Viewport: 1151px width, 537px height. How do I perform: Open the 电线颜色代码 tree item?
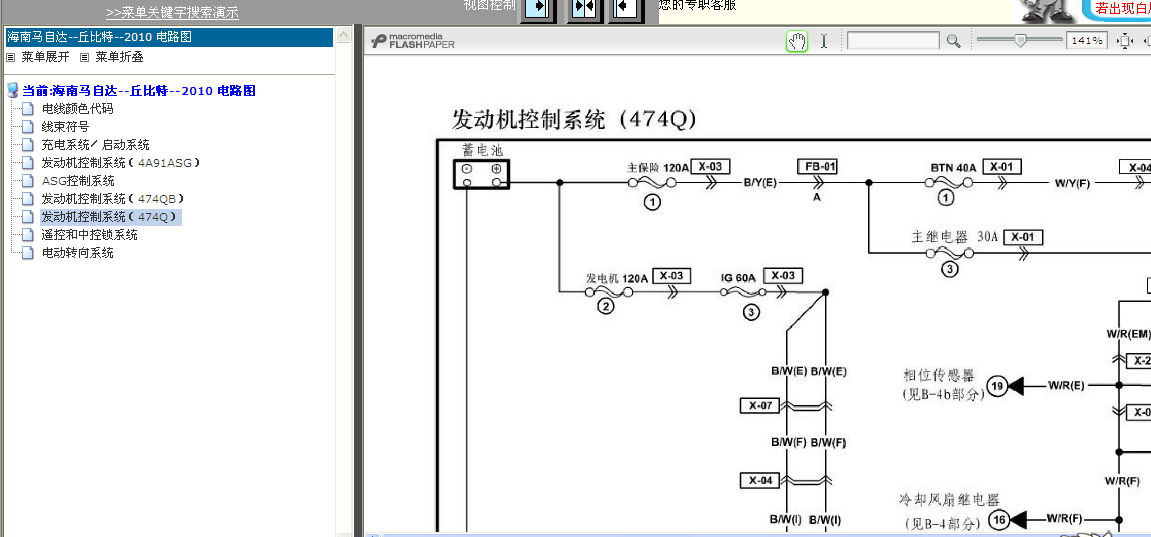[x=77, y=109]
